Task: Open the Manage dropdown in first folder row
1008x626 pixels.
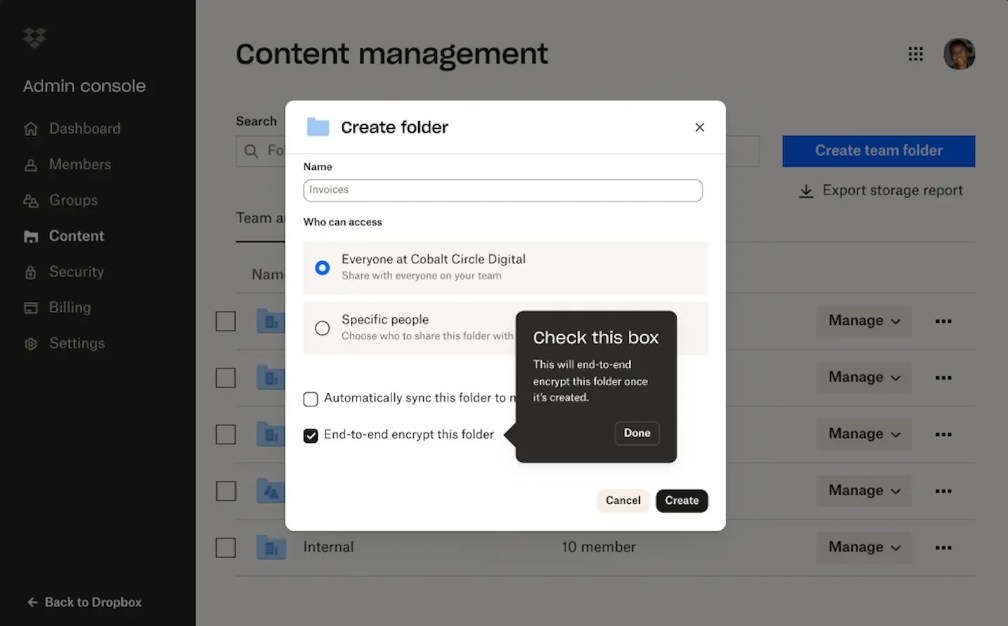Action: [x=864, y=321]
